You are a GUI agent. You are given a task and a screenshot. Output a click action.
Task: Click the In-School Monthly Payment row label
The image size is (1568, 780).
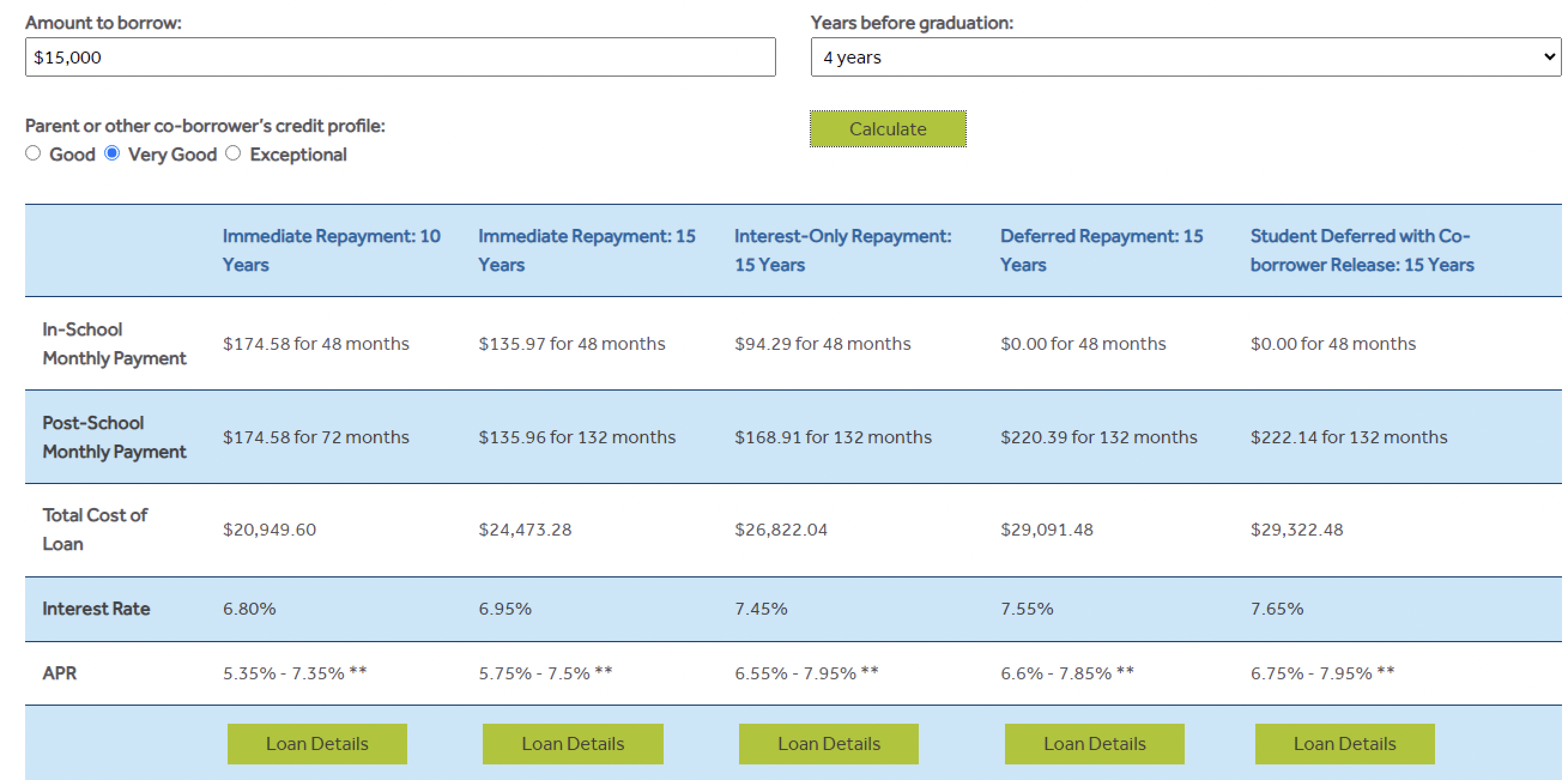point(114,344)
